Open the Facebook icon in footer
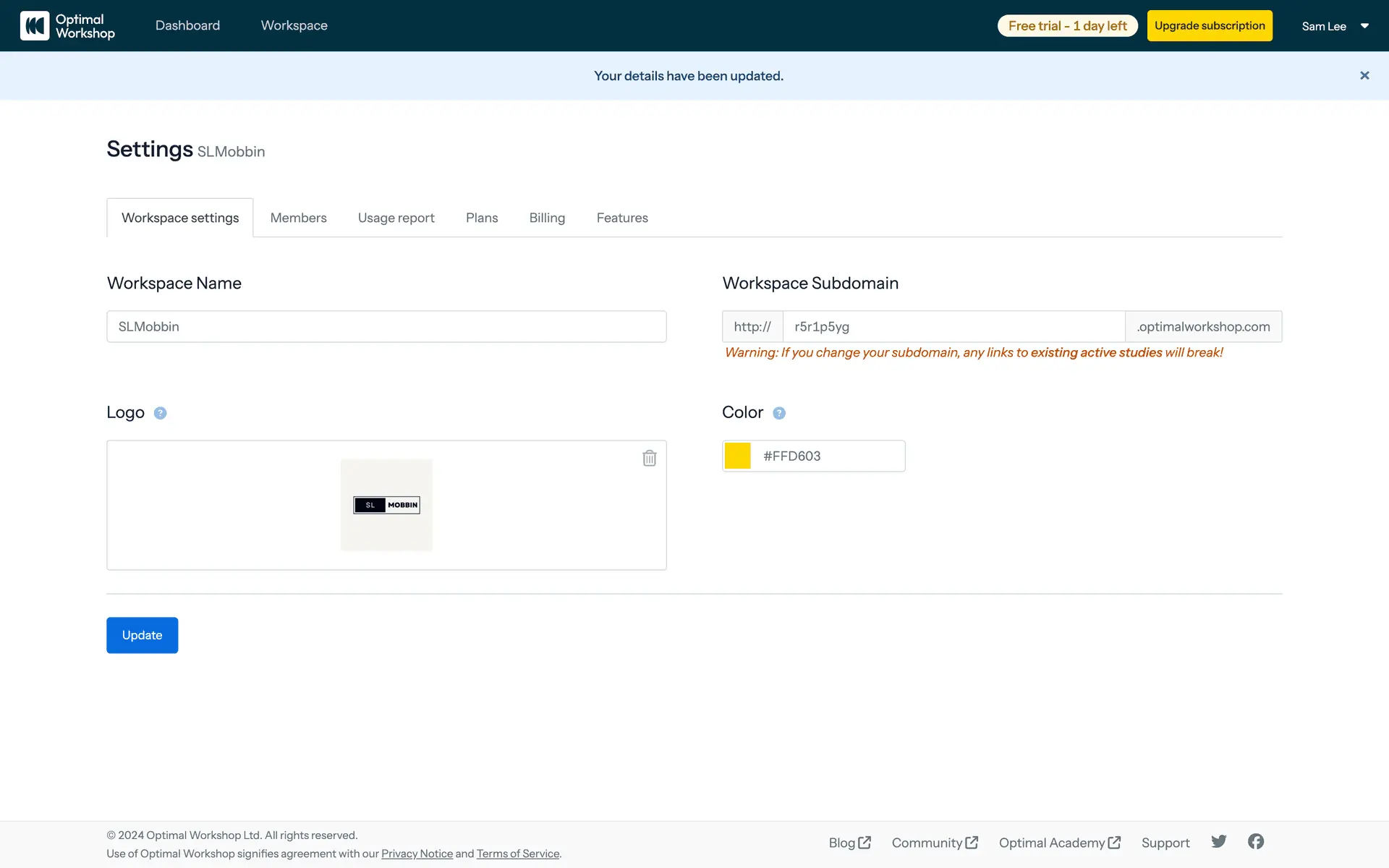Image resolution: width=1389 pixels, height=868 pixels. pyautogui.click(x=1256, y=841)
